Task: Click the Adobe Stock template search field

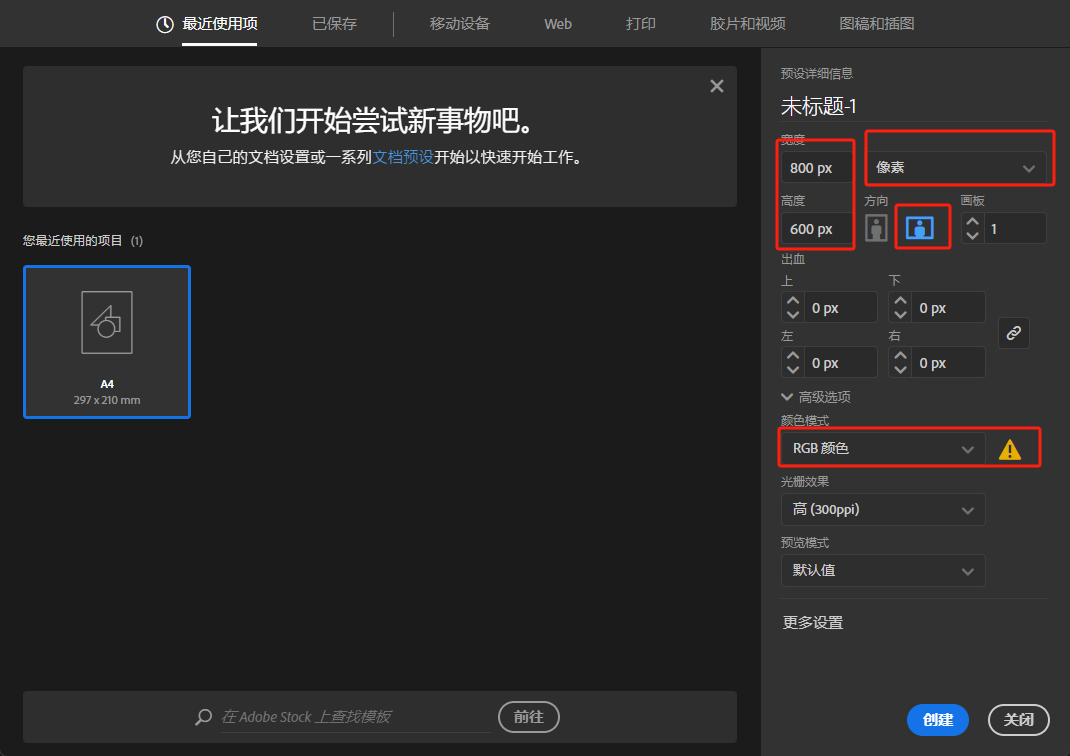Action: (356, 717)
